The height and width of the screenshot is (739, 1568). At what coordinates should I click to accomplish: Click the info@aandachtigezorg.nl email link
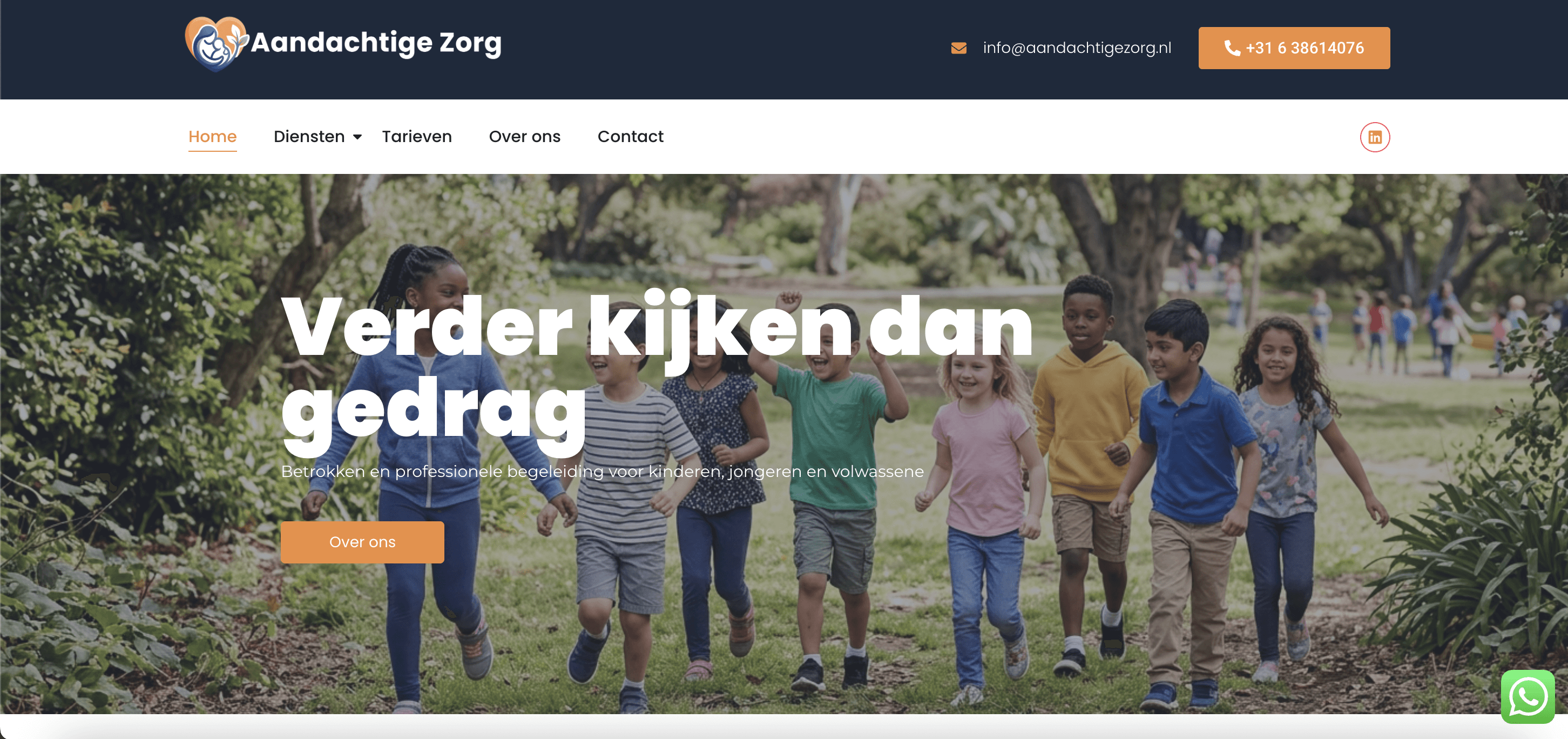1077,48
